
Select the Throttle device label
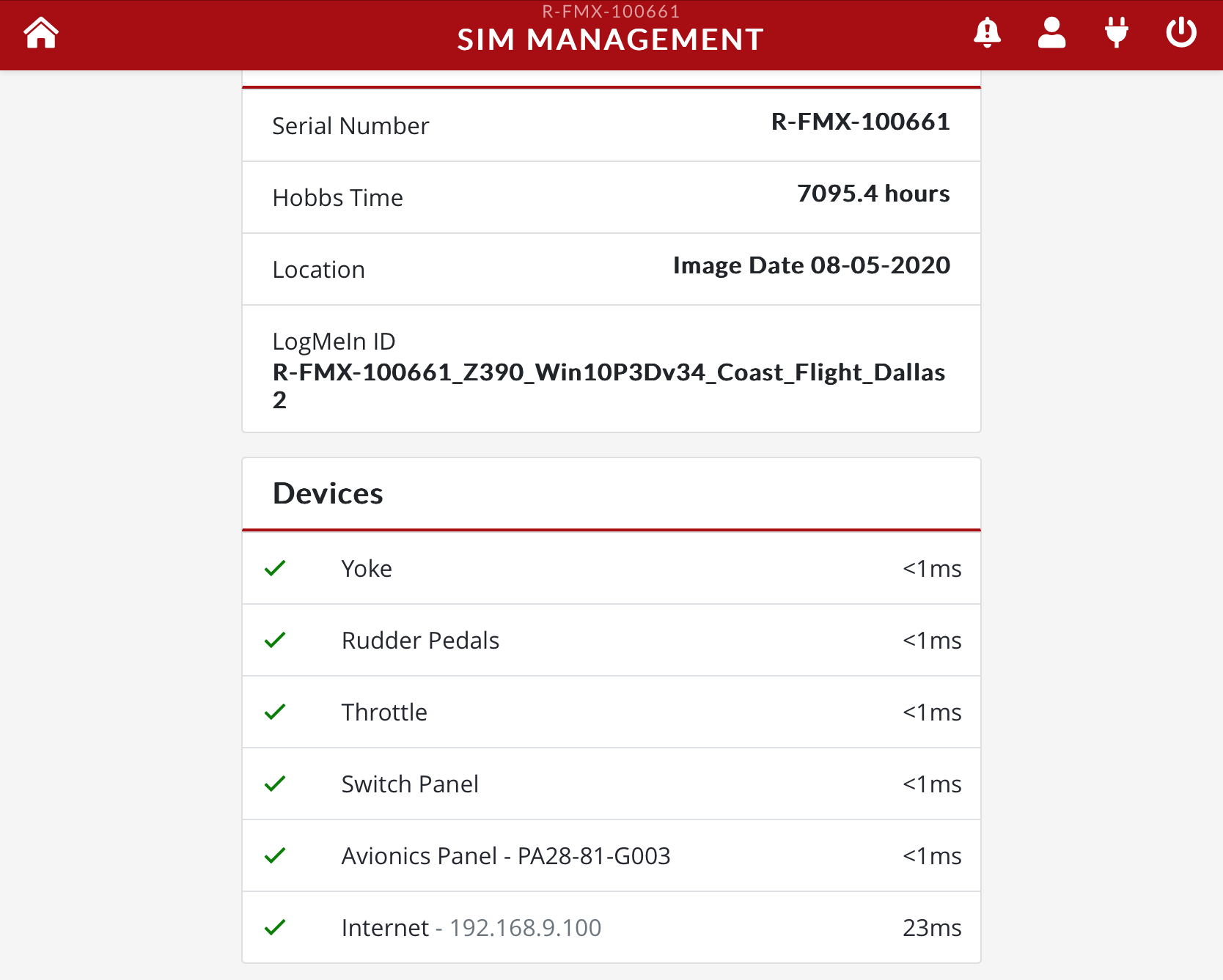pyautogui.click(x=384, y=712)
